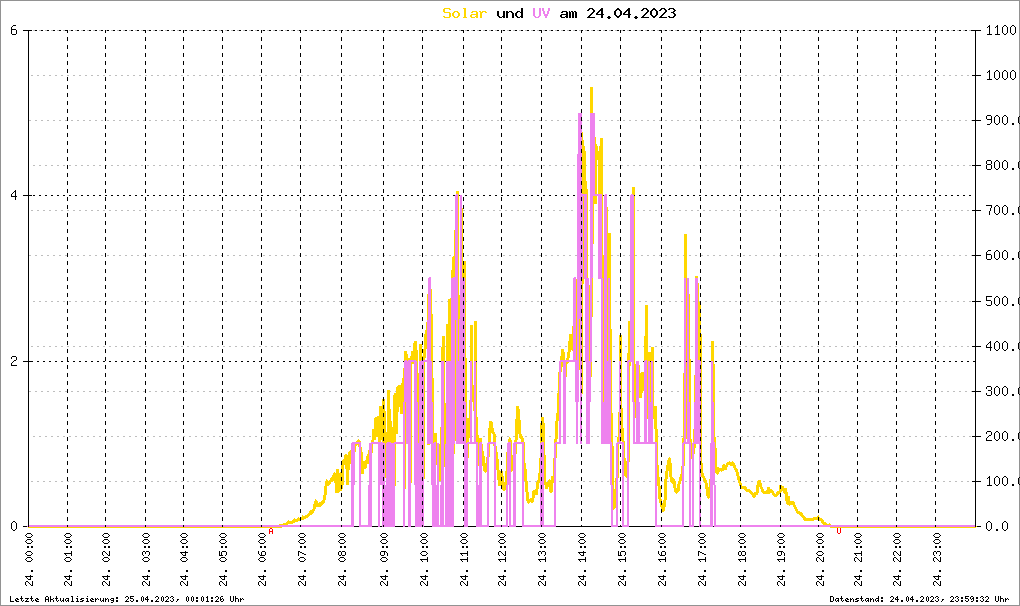Click the yellow 'Solar' word in the chart title

464,13
